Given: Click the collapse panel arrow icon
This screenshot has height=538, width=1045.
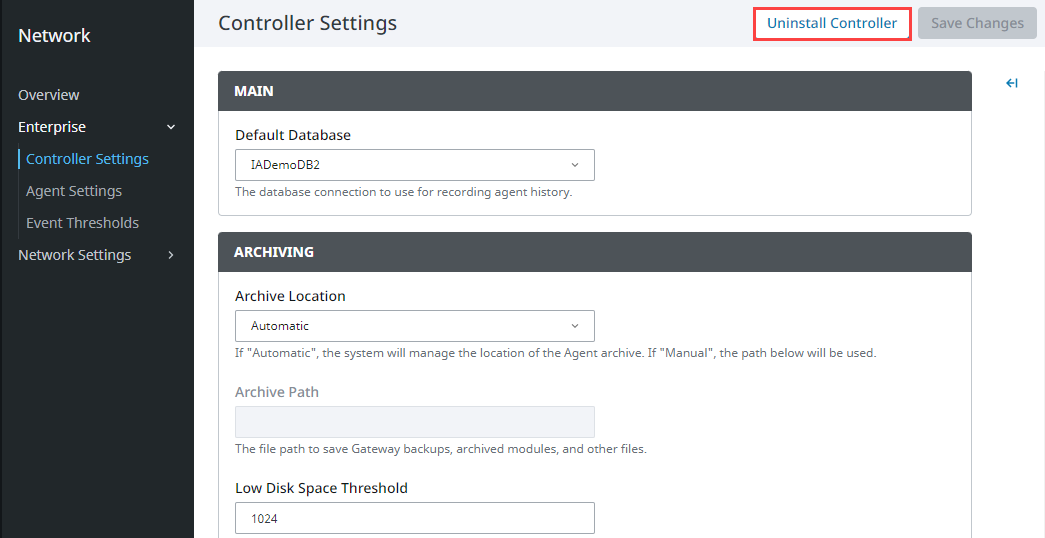Looking at the screenshot, I should (x=1012, y=84).
